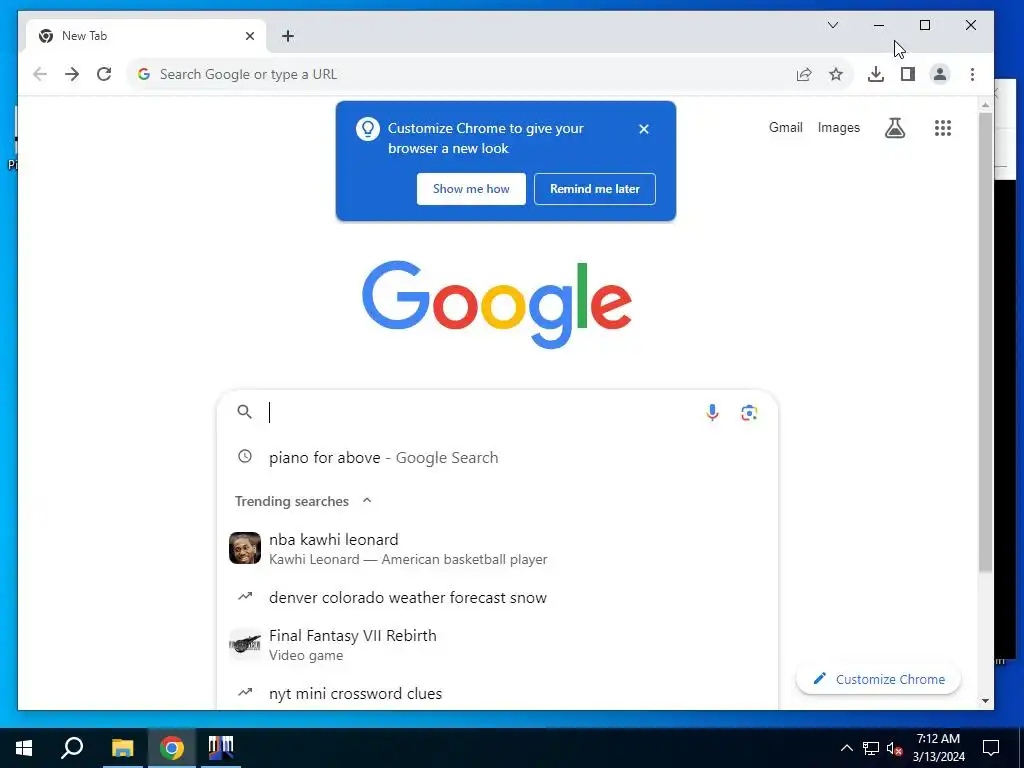1024x768 pixels.
Task: Choose the nba kawhi leonard suggestion
Action: point(497,549)
